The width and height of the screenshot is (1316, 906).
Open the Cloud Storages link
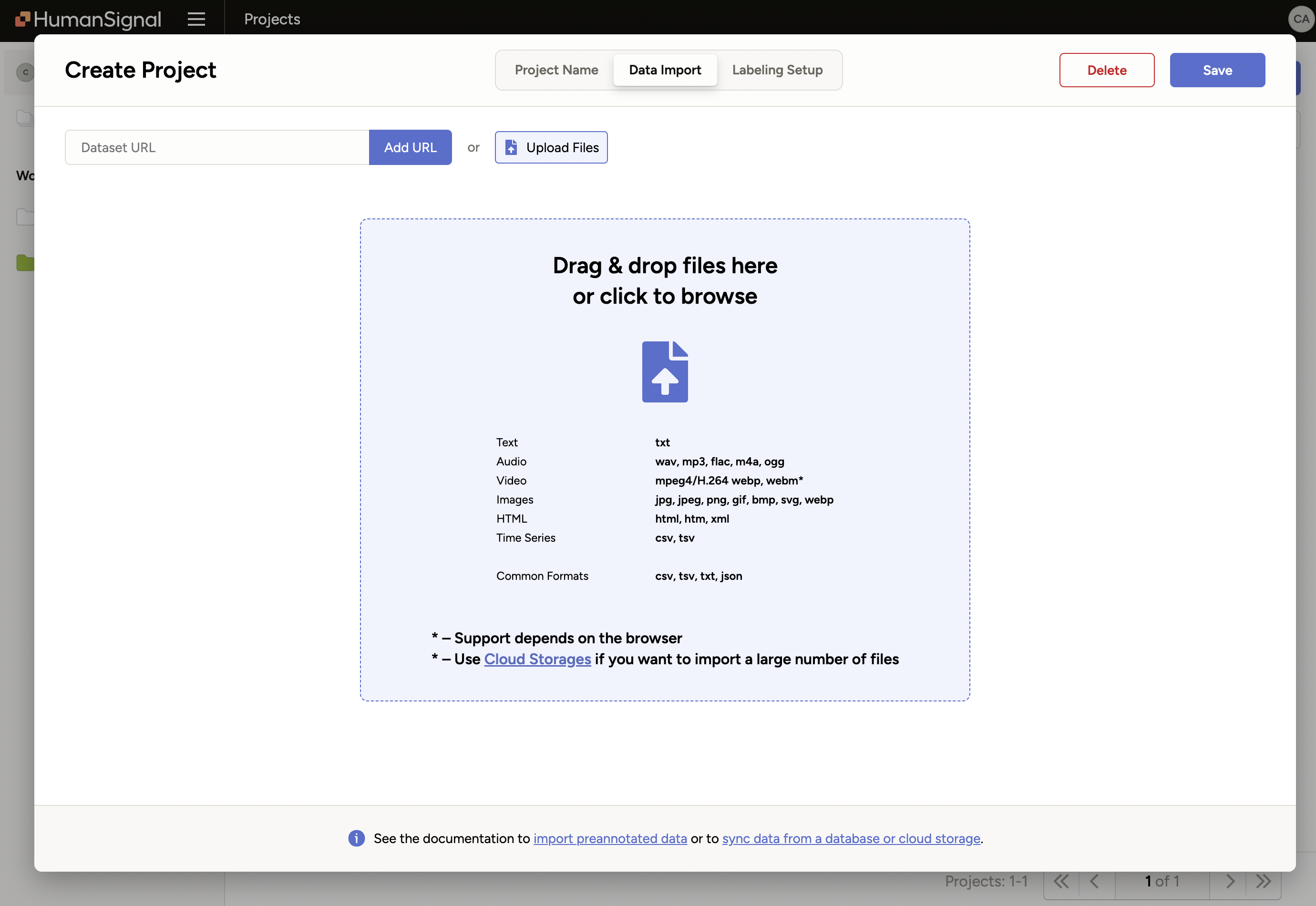(x=537, y=659)
